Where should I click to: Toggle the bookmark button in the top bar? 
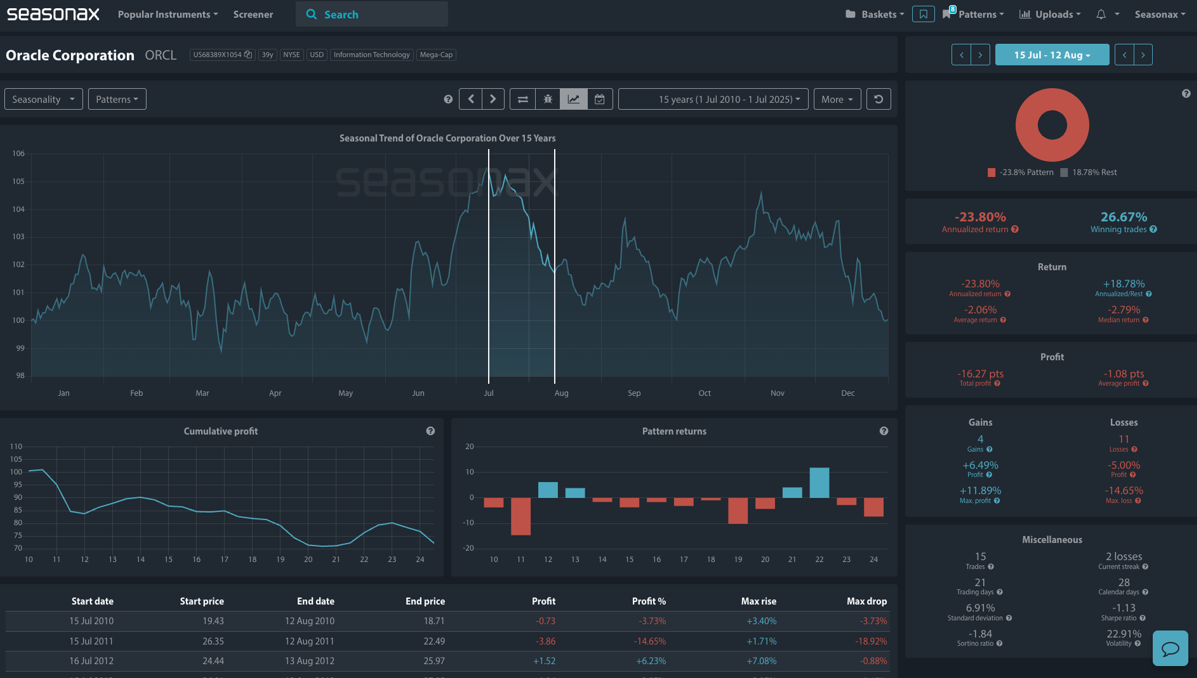[x=923, y=15]
